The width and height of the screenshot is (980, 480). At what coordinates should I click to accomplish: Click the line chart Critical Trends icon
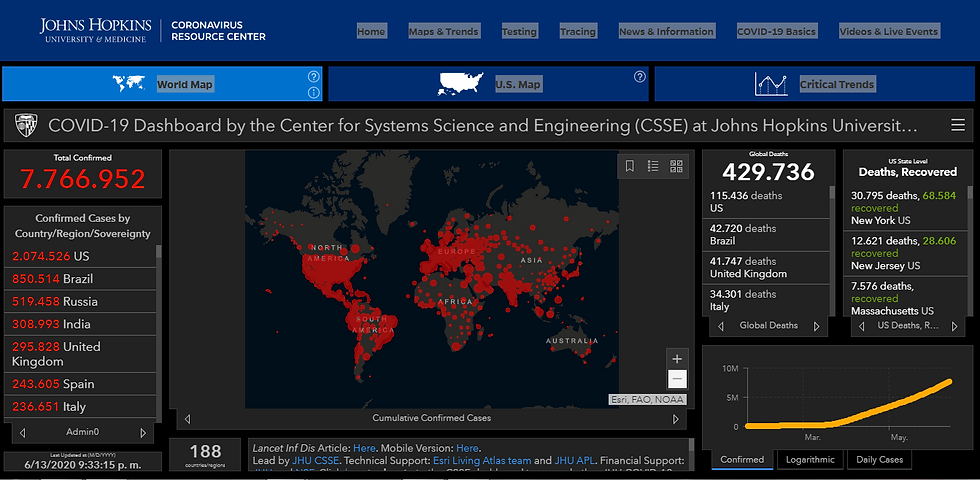click(x=771, y=84)
